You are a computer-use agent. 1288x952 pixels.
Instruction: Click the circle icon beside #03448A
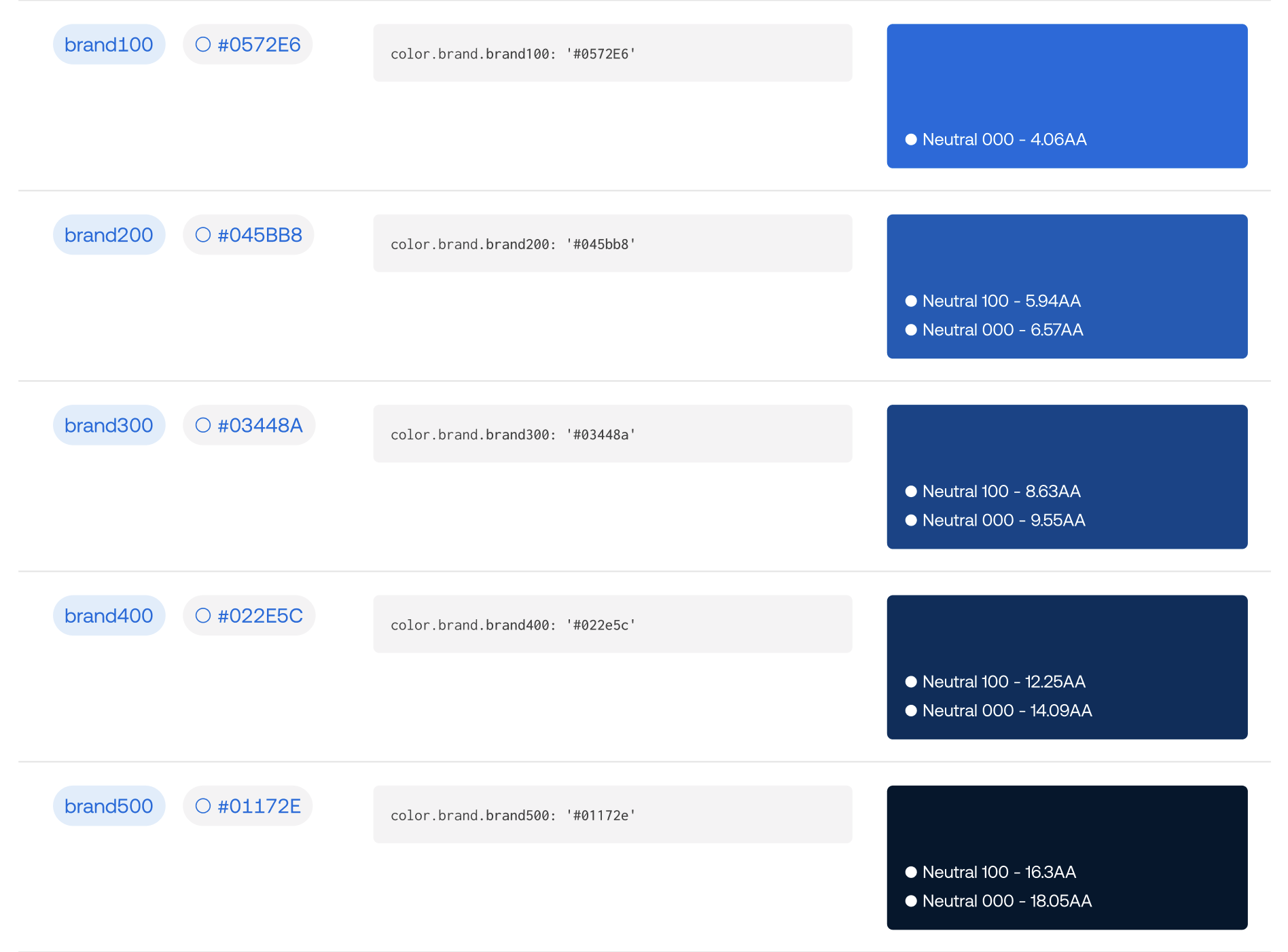202,425
